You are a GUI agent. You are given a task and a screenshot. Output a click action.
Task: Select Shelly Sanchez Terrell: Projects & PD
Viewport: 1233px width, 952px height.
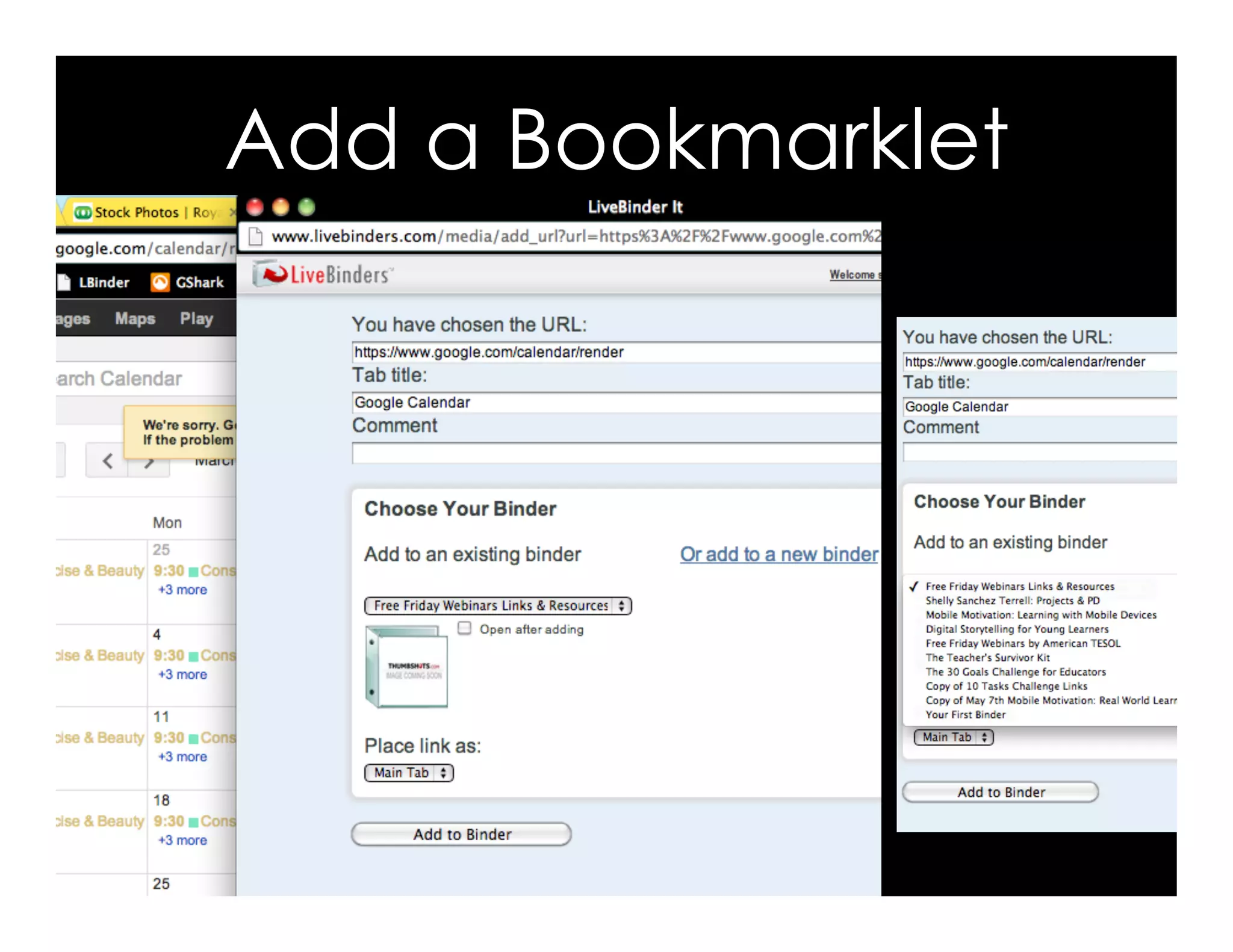point(1012,601)
